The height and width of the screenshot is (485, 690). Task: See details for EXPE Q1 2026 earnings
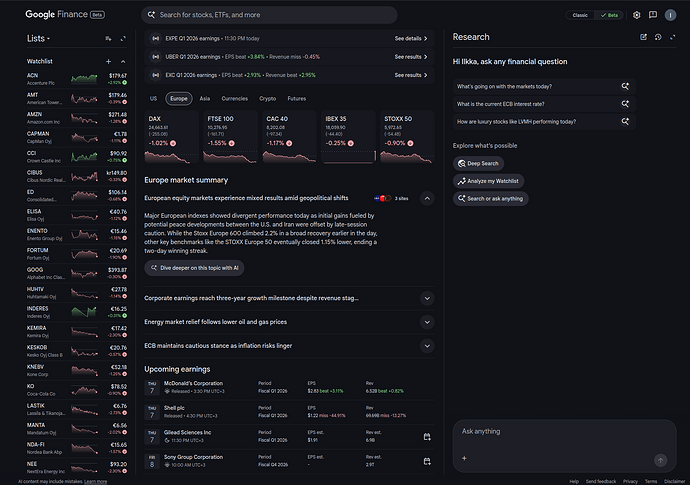[x=411, y=39]
